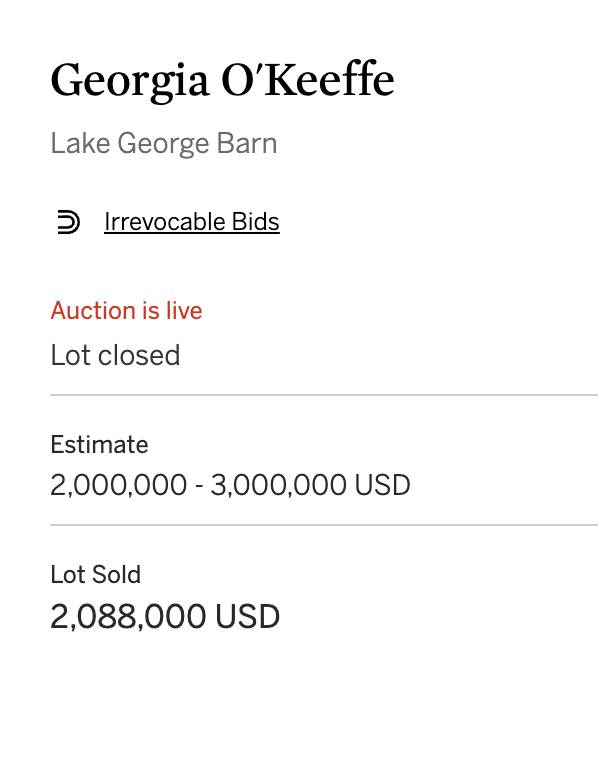Click the low estimate figure 2,000,000

tap(119, 485)
